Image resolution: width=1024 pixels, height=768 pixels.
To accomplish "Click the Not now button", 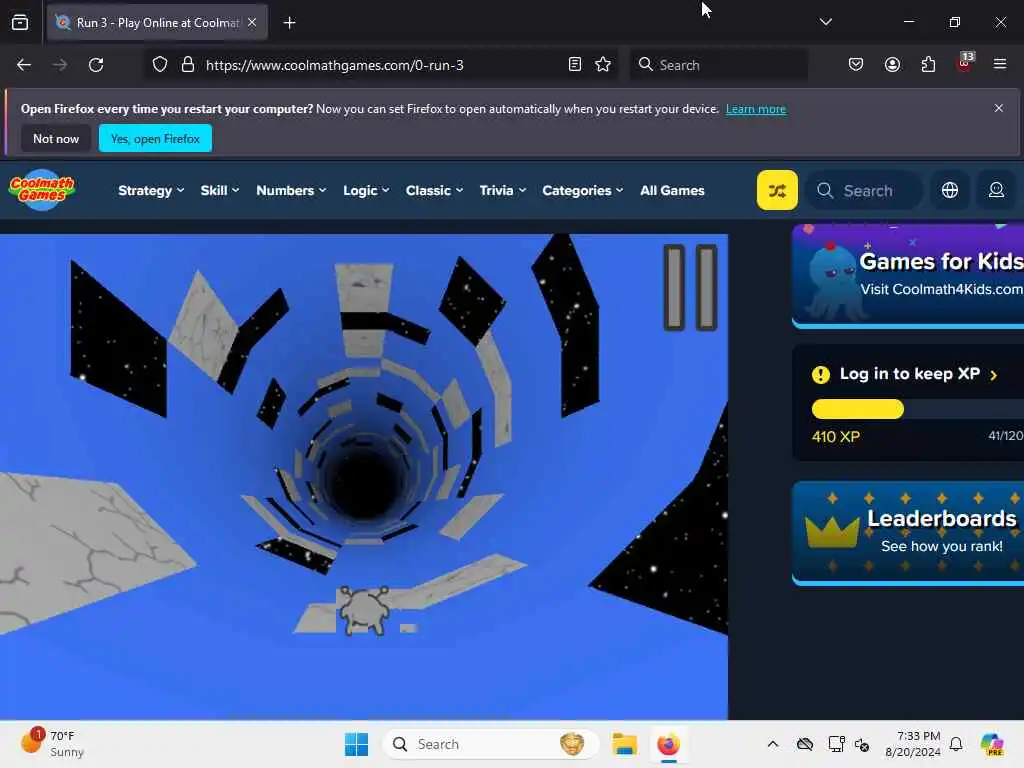I will tap(56, 138).
